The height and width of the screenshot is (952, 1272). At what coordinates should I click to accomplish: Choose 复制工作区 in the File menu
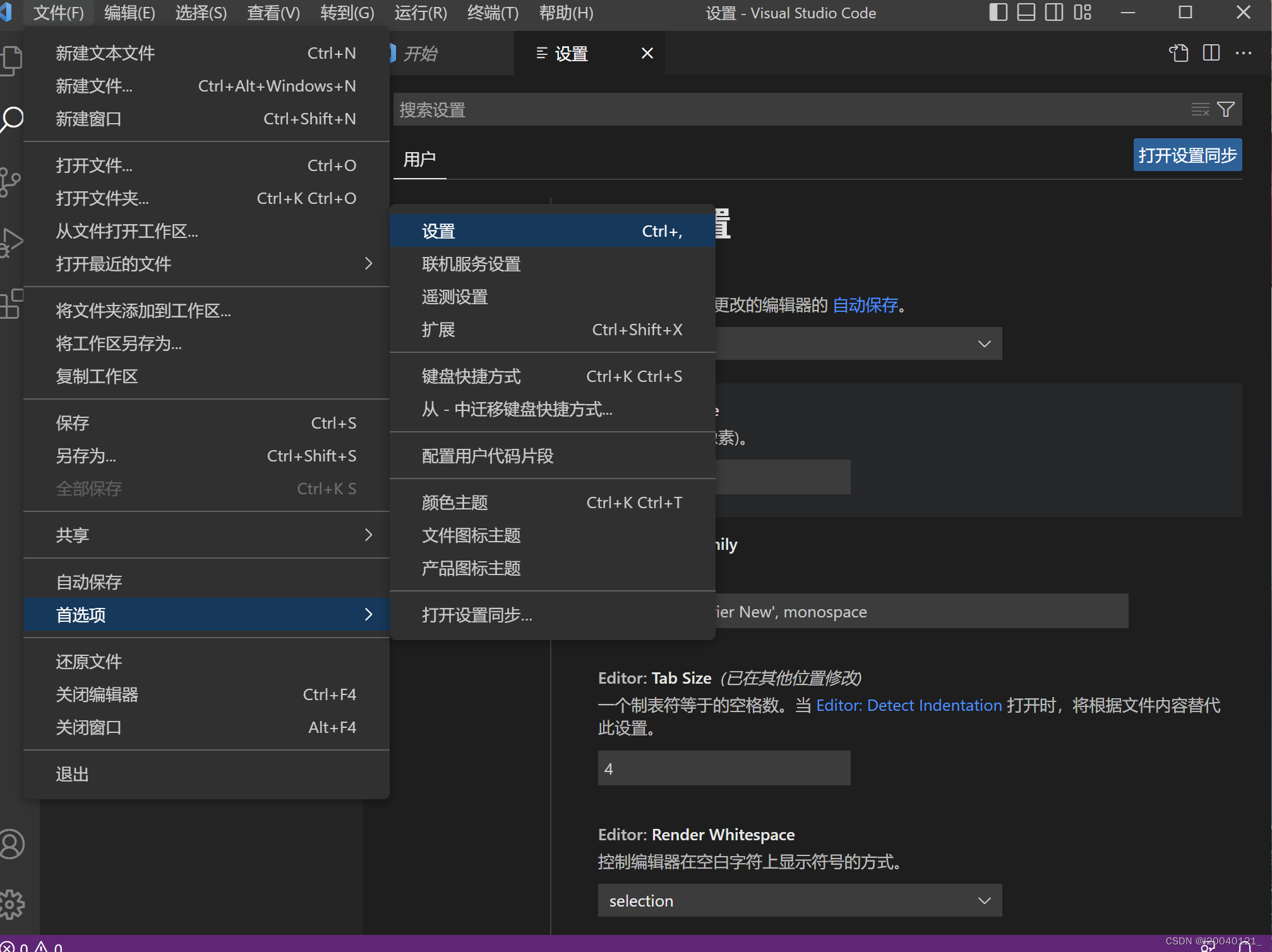206,376
